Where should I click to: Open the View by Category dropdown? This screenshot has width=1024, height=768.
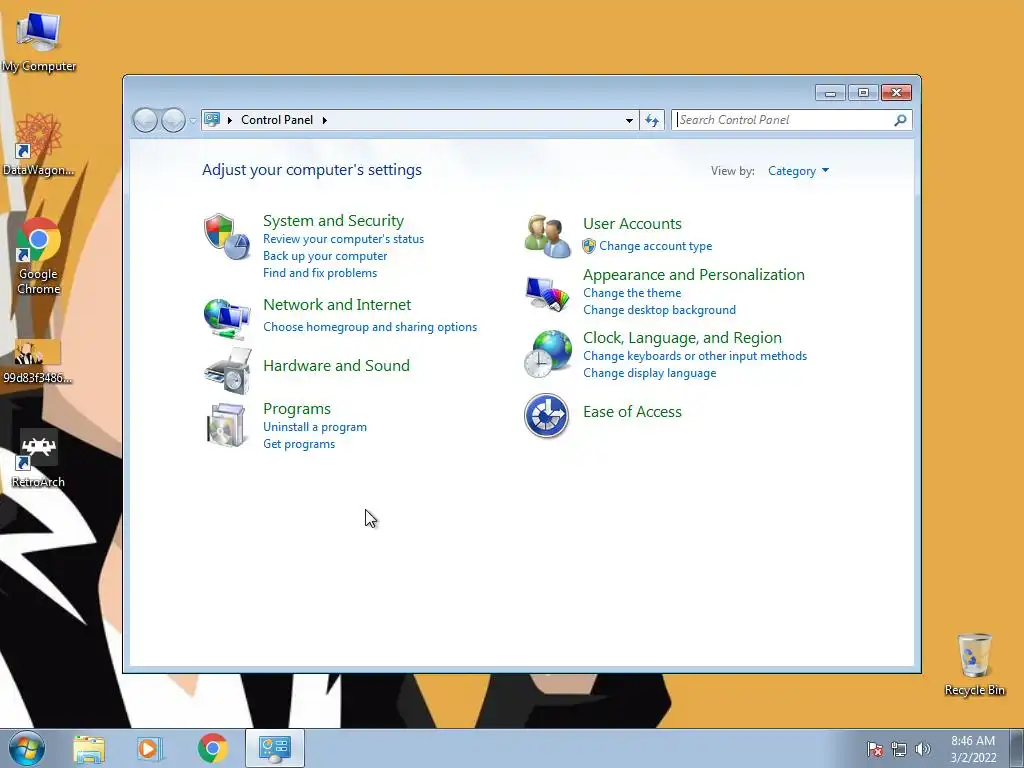tap(798, 171)
